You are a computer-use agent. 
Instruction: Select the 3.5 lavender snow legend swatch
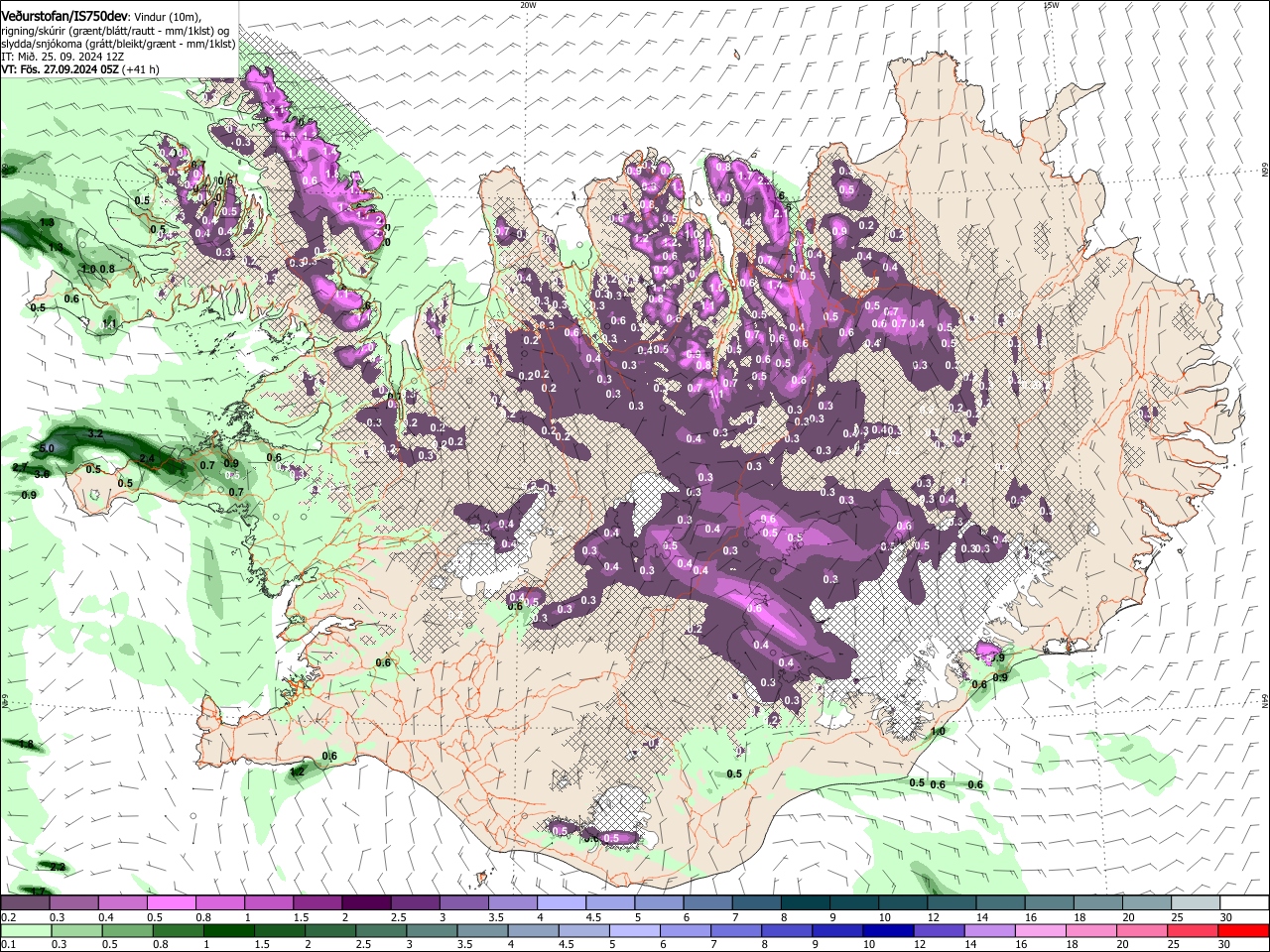point(512,903)
